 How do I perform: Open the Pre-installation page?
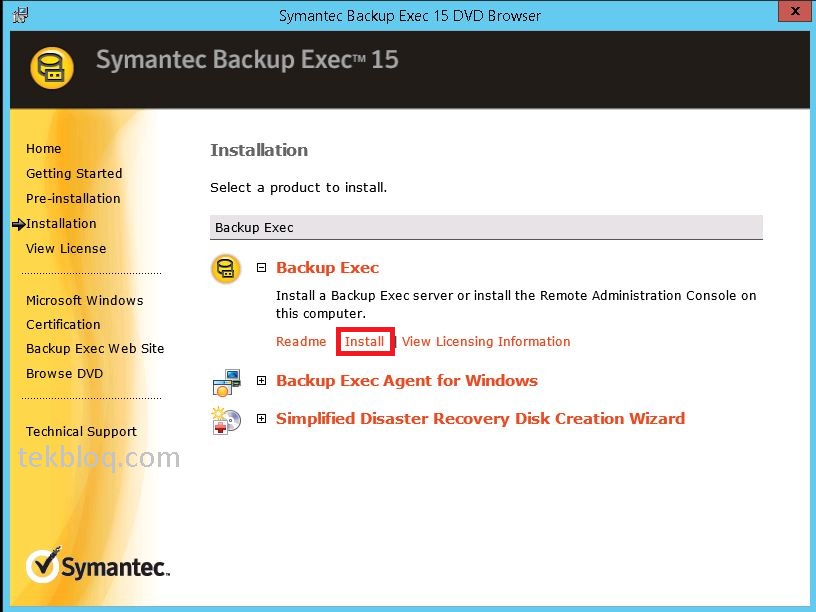(73, 199)
